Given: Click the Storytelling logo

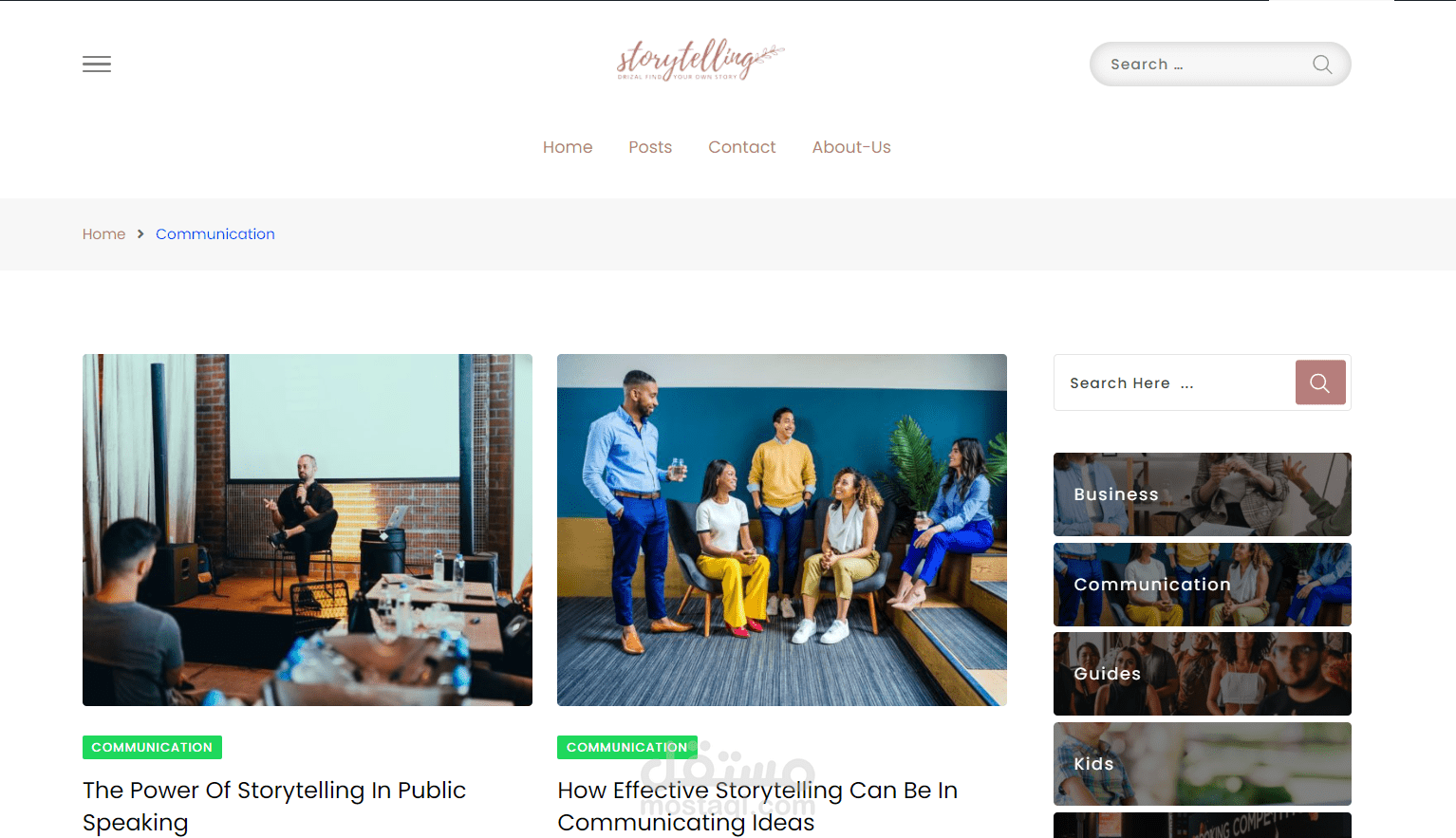Looking at the screenshot, I should [x=700, y=60].
